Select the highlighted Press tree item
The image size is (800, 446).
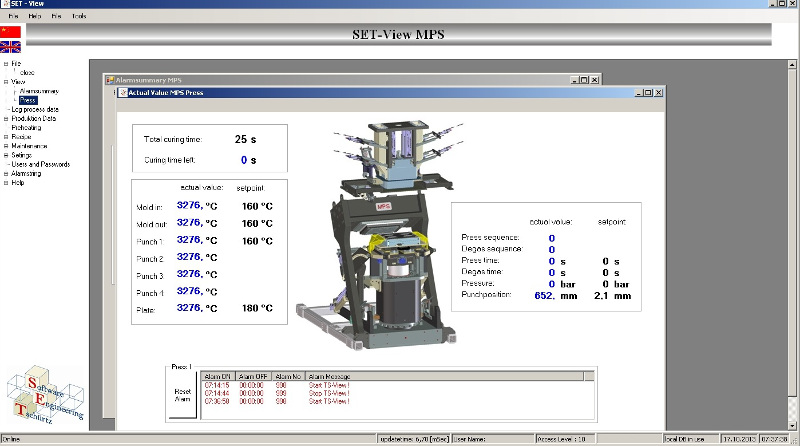[28, 100]
